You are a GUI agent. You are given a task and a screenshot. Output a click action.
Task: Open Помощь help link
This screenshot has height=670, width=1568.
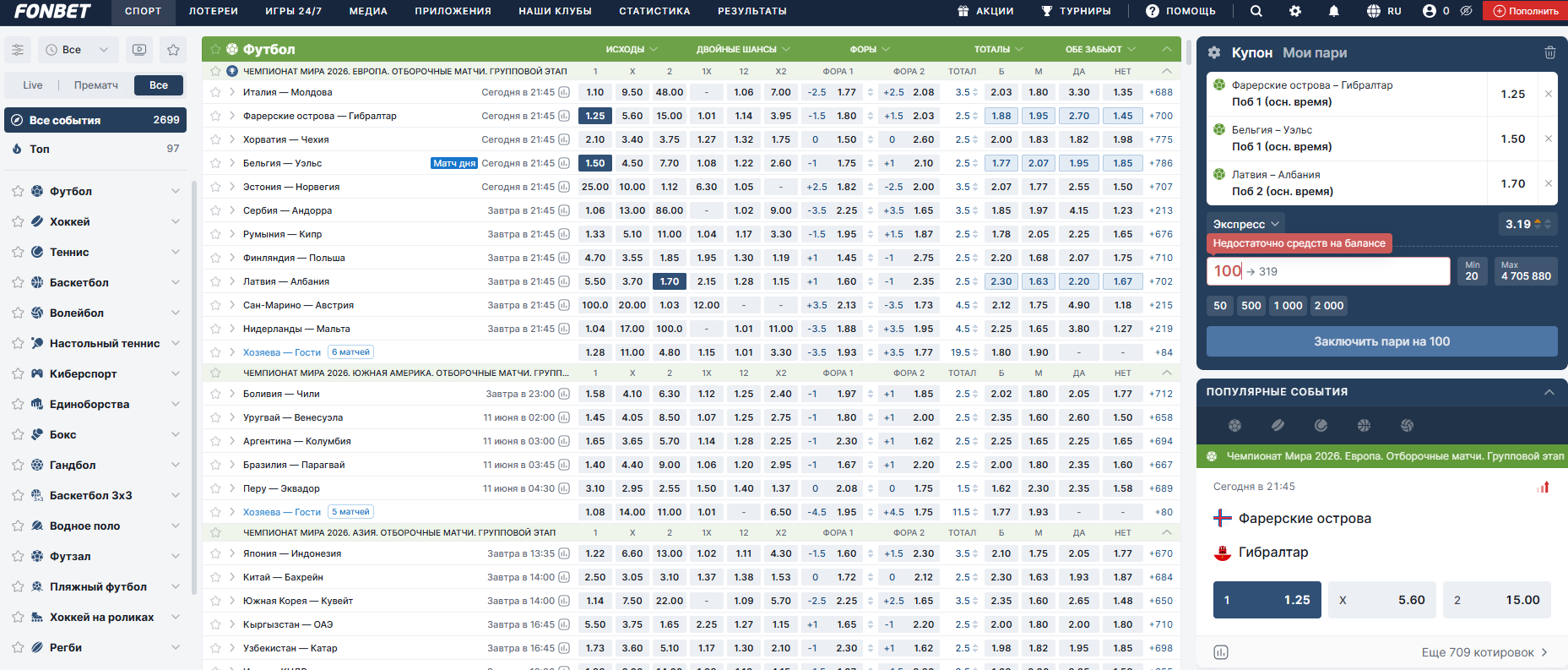point(1180,11)
